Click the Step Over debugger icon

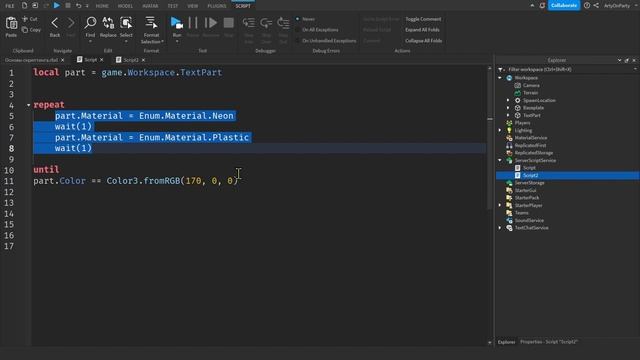(266, 23)
